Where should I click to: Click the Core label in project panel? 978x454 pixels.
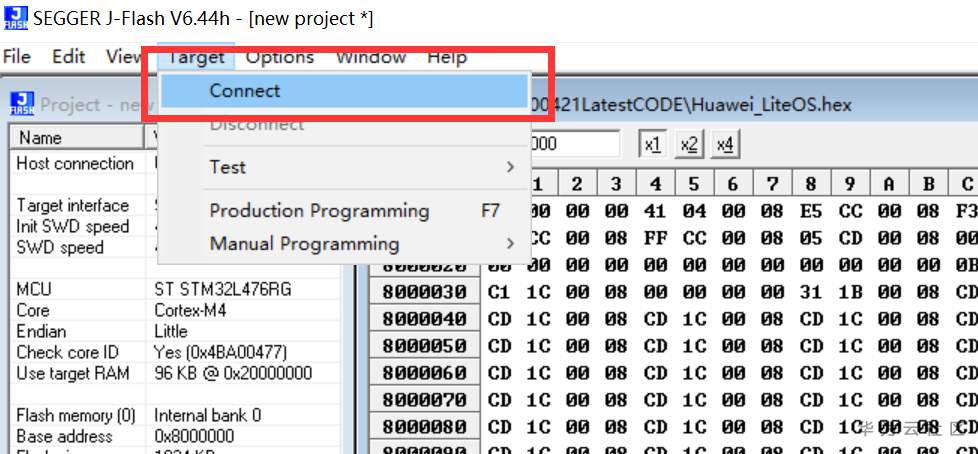click(32, 310)
